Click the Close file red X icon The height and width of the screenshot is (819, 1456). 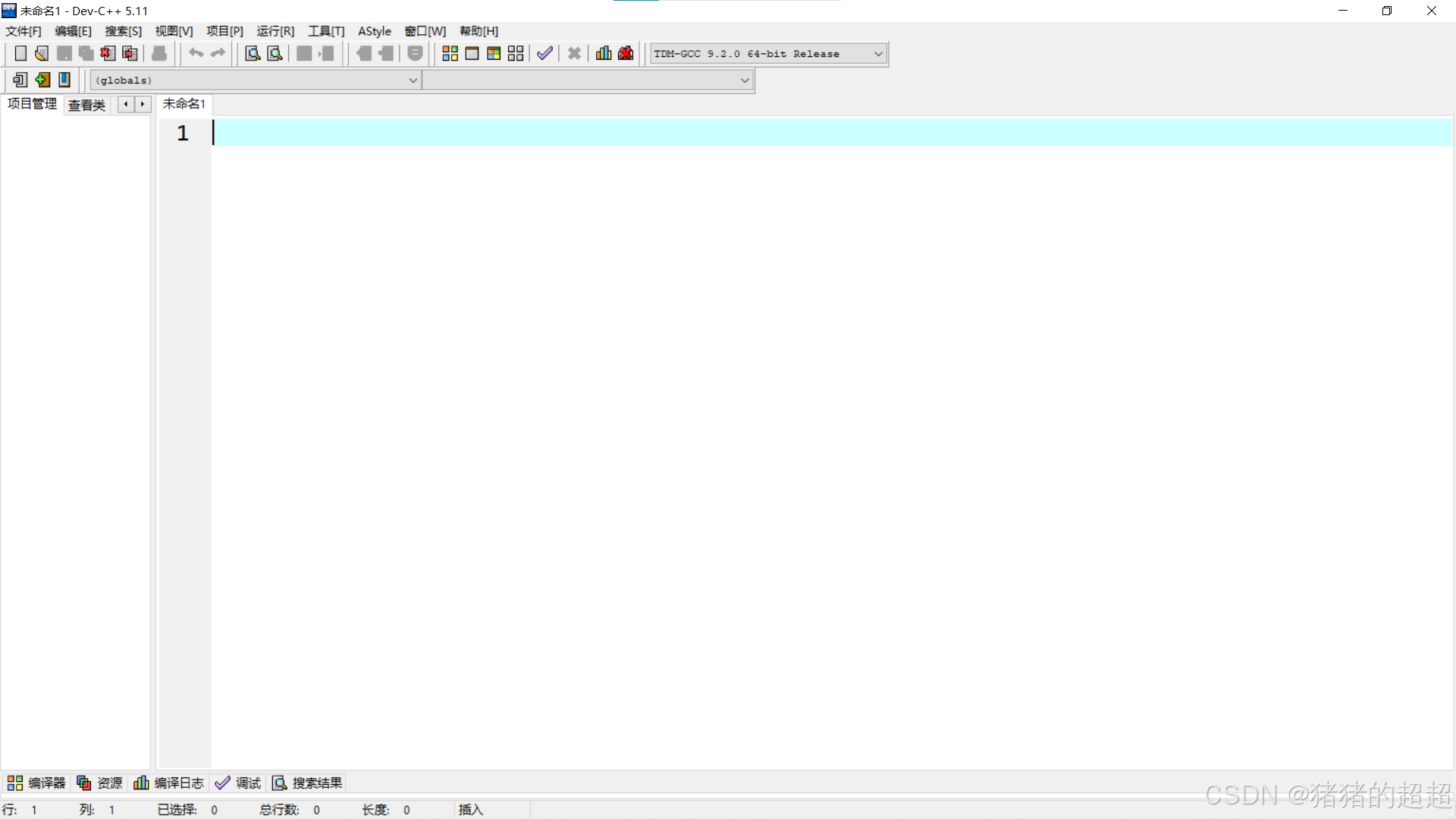coord(108,53)
